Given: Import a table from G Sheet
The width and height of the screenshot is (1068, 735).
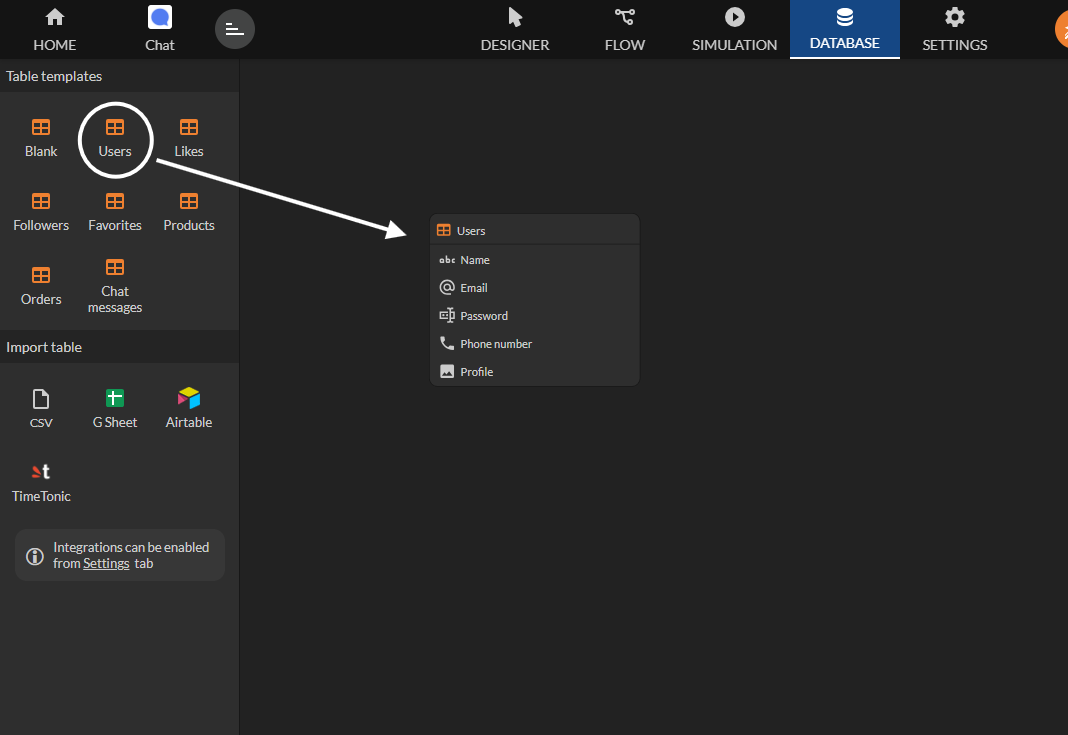Looking at the screenshot, I should (x=115, y=409).
